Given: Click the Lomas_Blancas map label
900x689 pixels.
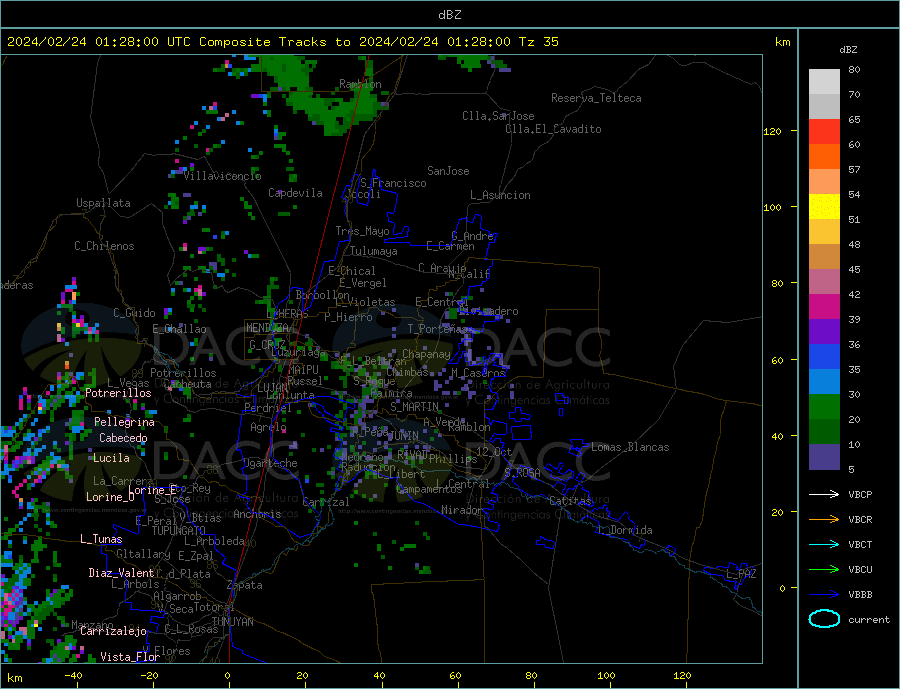Looking at the screenshot, I should pyautogui.click(x=630, y=447).
